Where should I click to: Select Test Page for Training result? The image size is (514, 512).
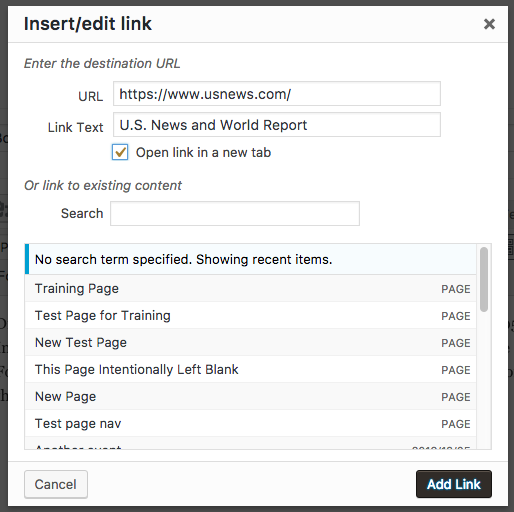(251, 315)
